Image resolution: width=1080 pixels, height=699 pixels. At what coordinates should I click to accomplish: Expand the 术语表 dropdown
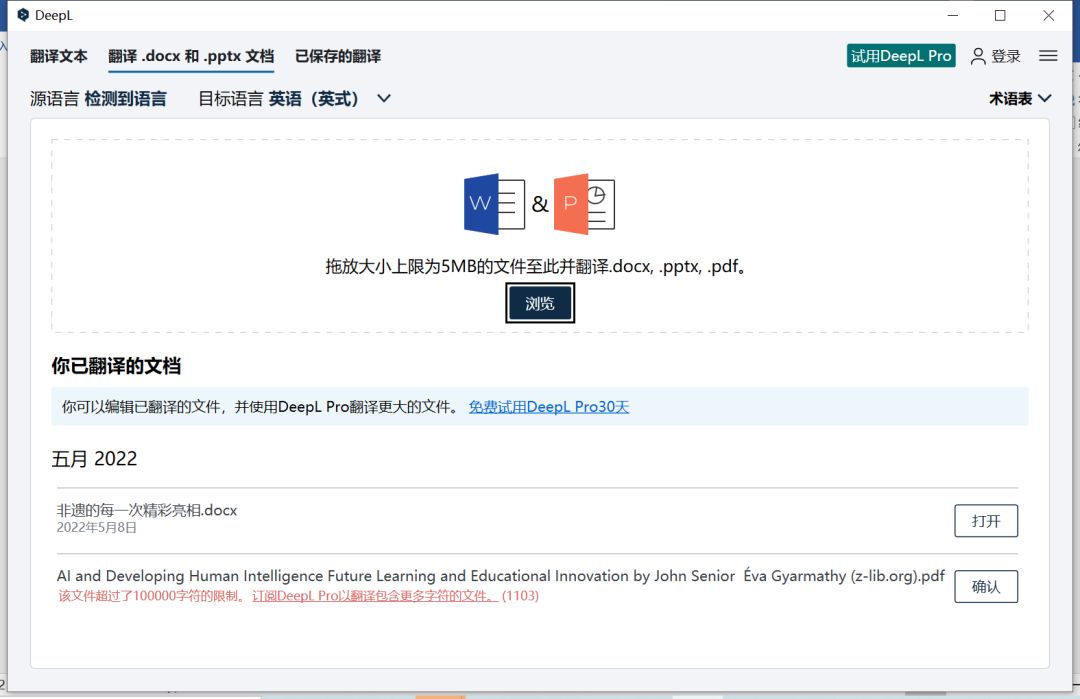click(1020, 98)
